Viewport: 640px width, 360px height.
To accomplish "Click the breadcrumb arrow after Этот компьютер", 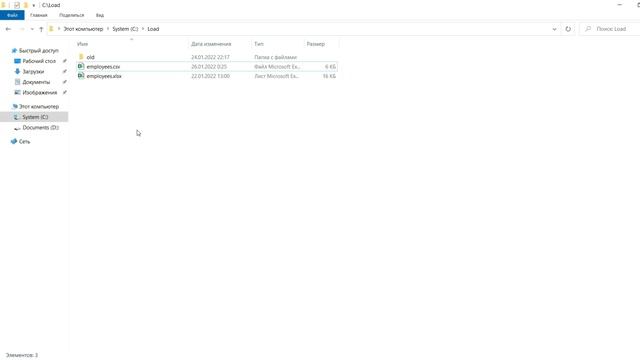I will [x=108, y=29].
